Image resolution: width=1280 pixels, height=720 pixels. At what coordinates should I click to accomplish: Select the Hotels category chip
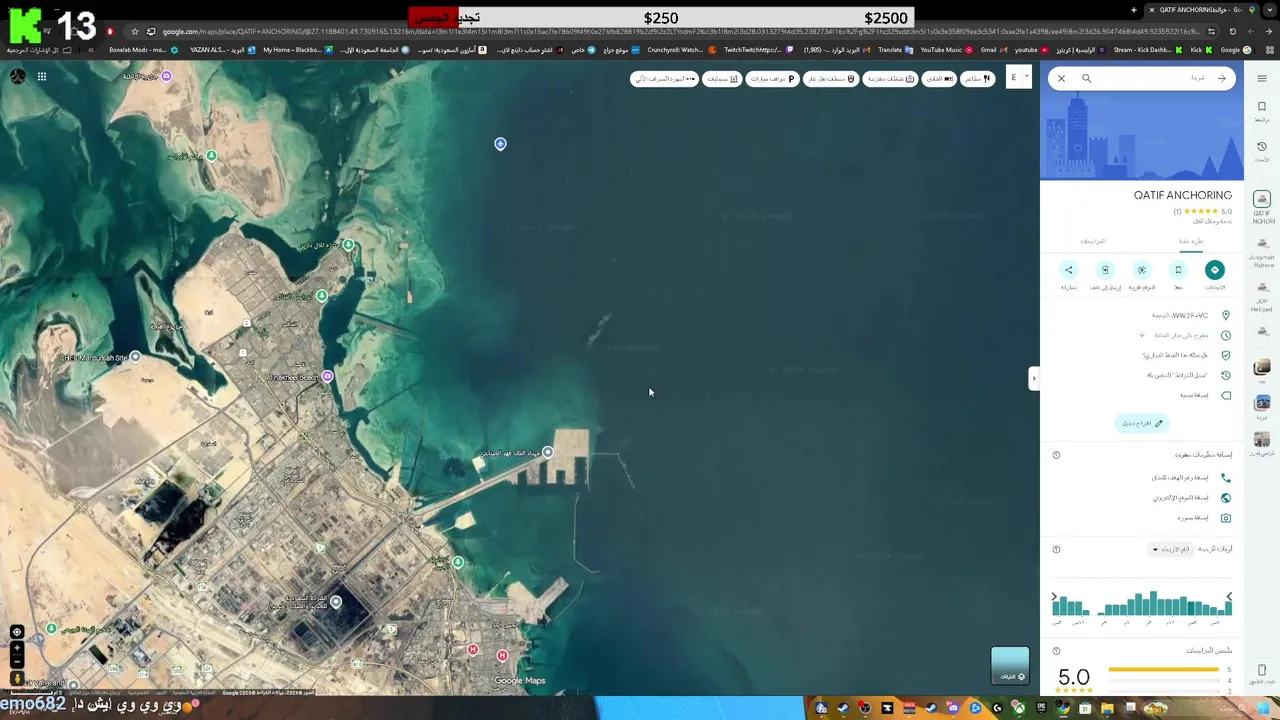pos(938,78)
